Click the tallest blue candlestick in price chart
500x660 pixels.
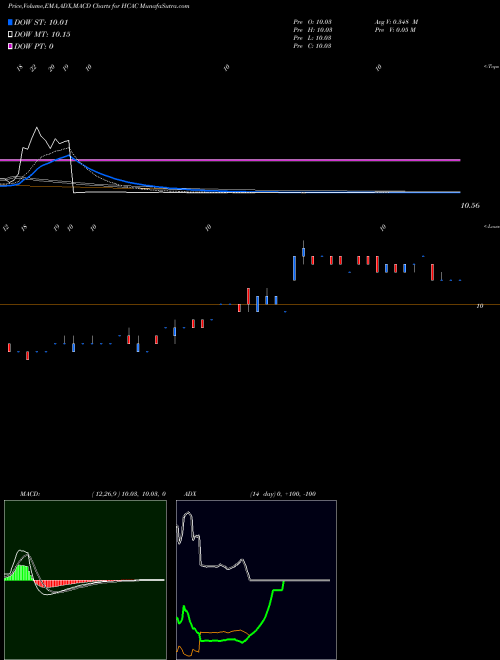pyautogui.click(x=294, y=268)
